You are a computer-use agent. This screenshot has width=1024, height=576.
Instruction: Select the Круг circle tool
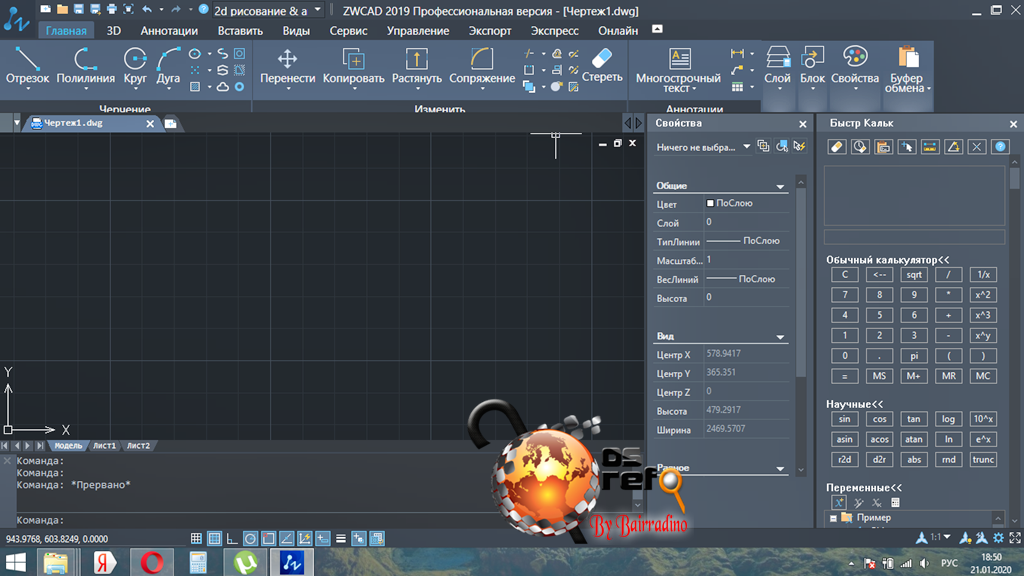pyautogui.click(x=135, y=66)
